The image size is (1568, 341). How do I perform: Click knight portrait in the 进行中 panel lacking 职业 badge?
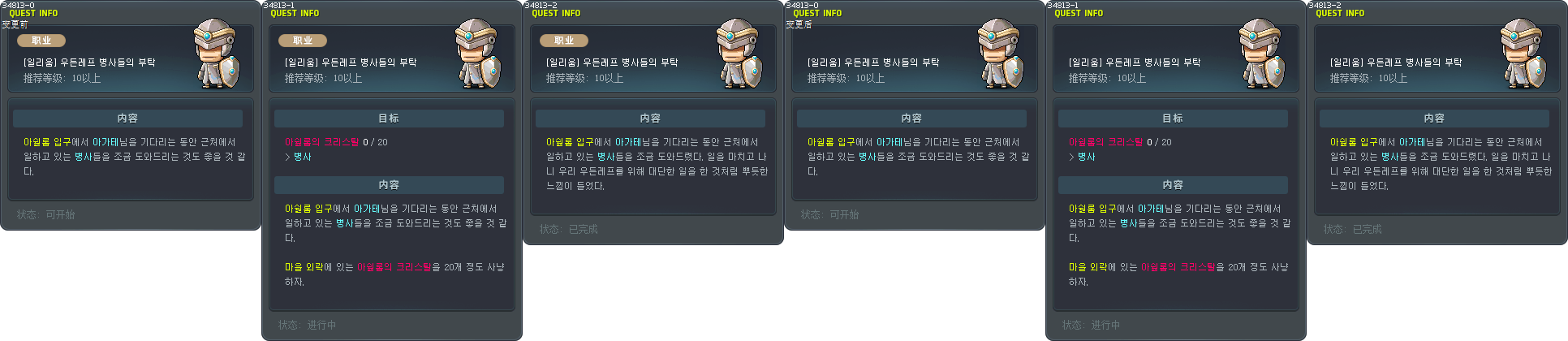[1263, 54]
